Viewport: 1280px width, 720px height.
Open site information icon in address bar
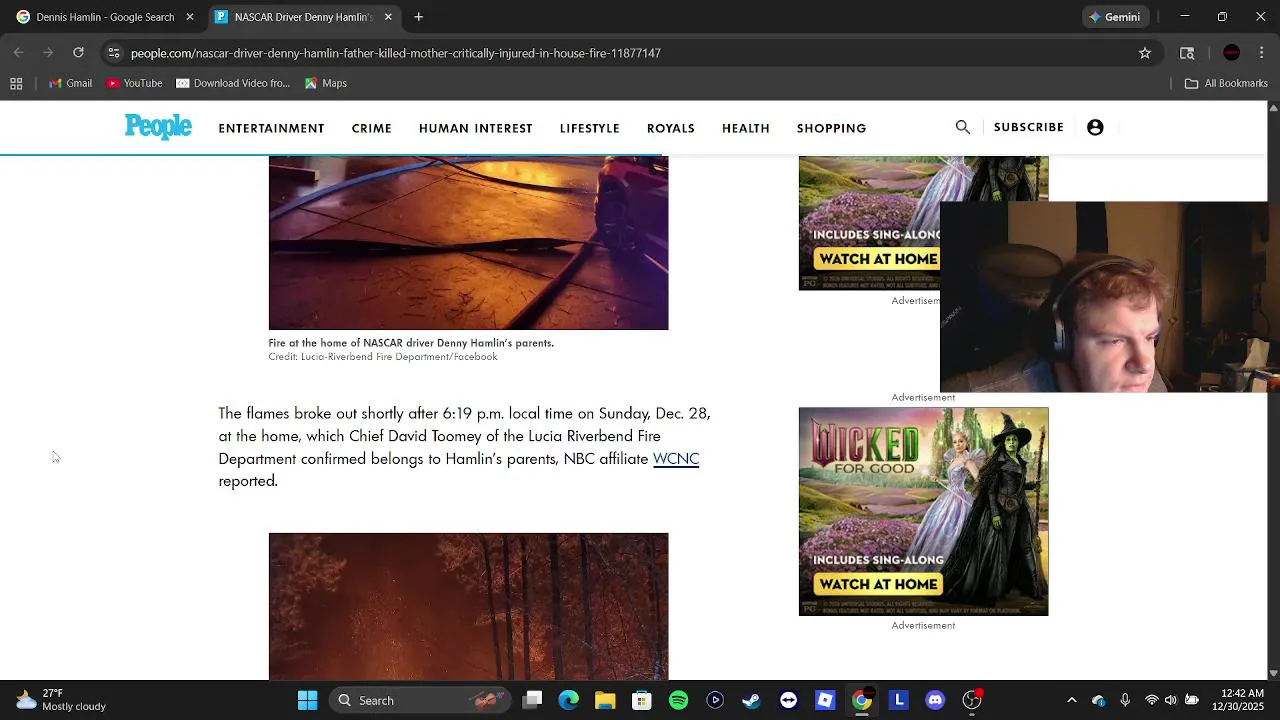[x=114, y=53]
